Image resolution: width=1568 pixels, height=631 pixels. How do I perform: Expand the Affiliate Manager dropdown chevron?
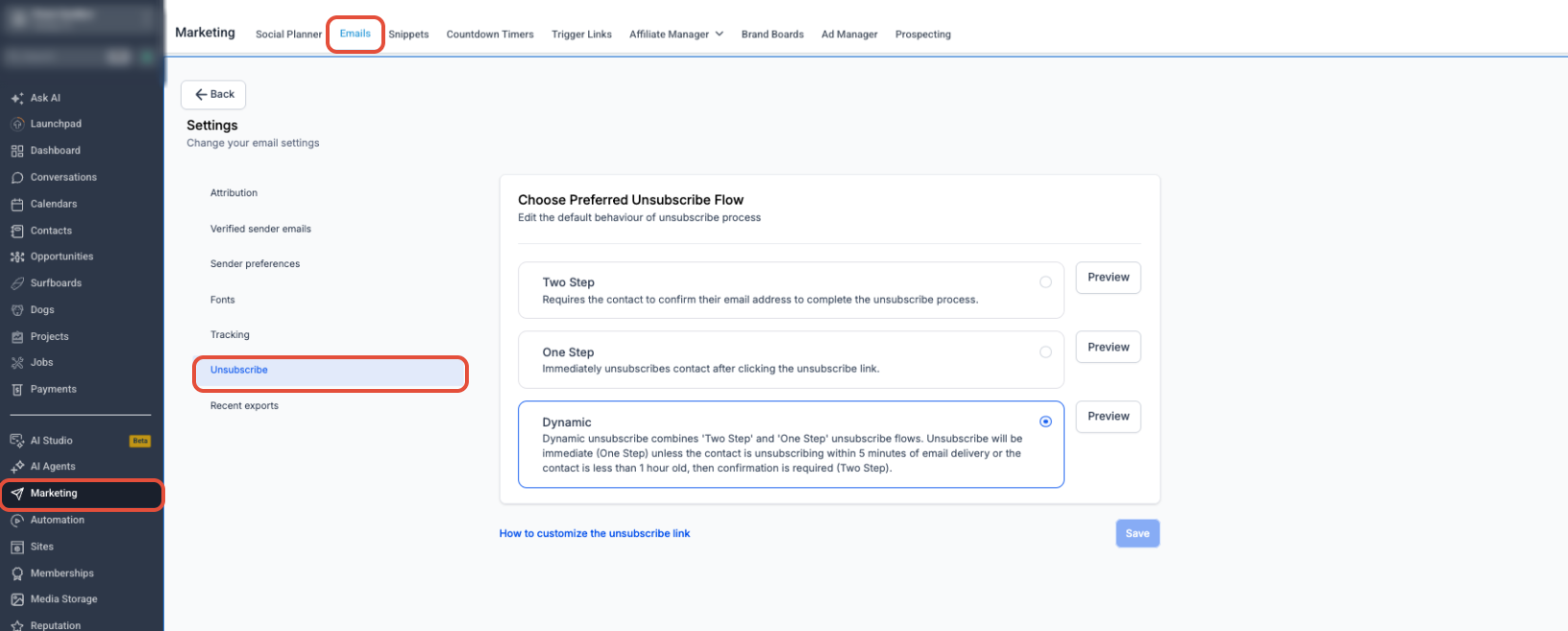719,34
